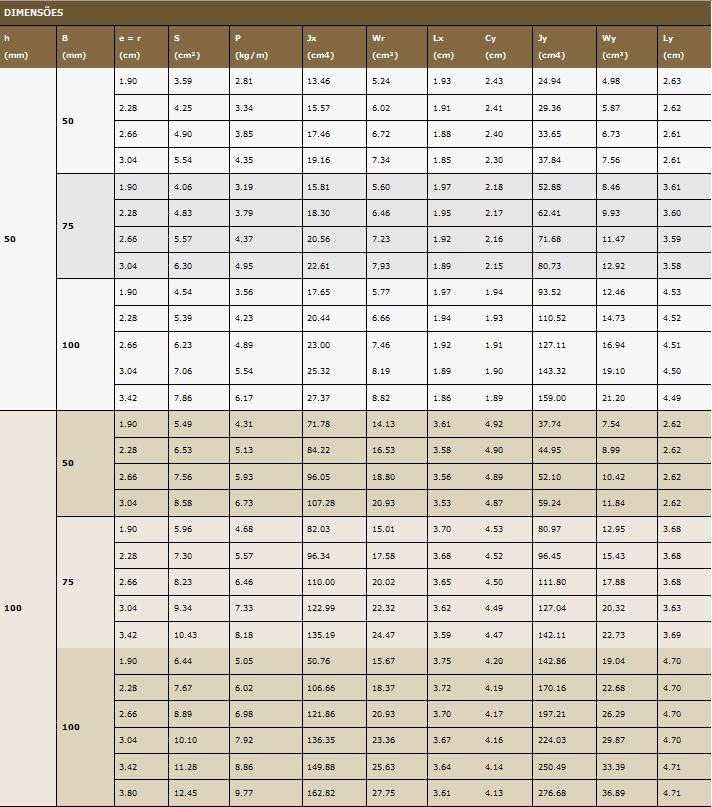Select the Jx value 162.82
712x807 pixels.
(x=321, y=793)
